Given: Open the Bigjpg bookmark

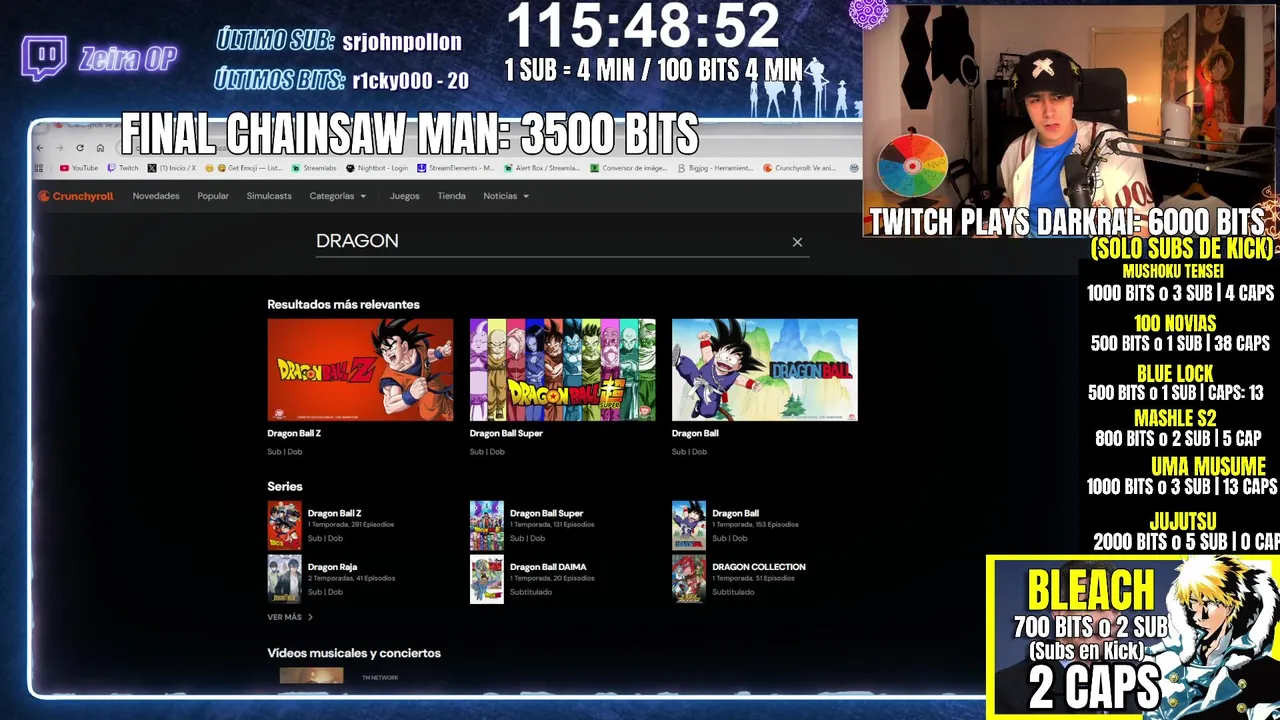Looking at the screenshot, I should (x=716, y=168).
